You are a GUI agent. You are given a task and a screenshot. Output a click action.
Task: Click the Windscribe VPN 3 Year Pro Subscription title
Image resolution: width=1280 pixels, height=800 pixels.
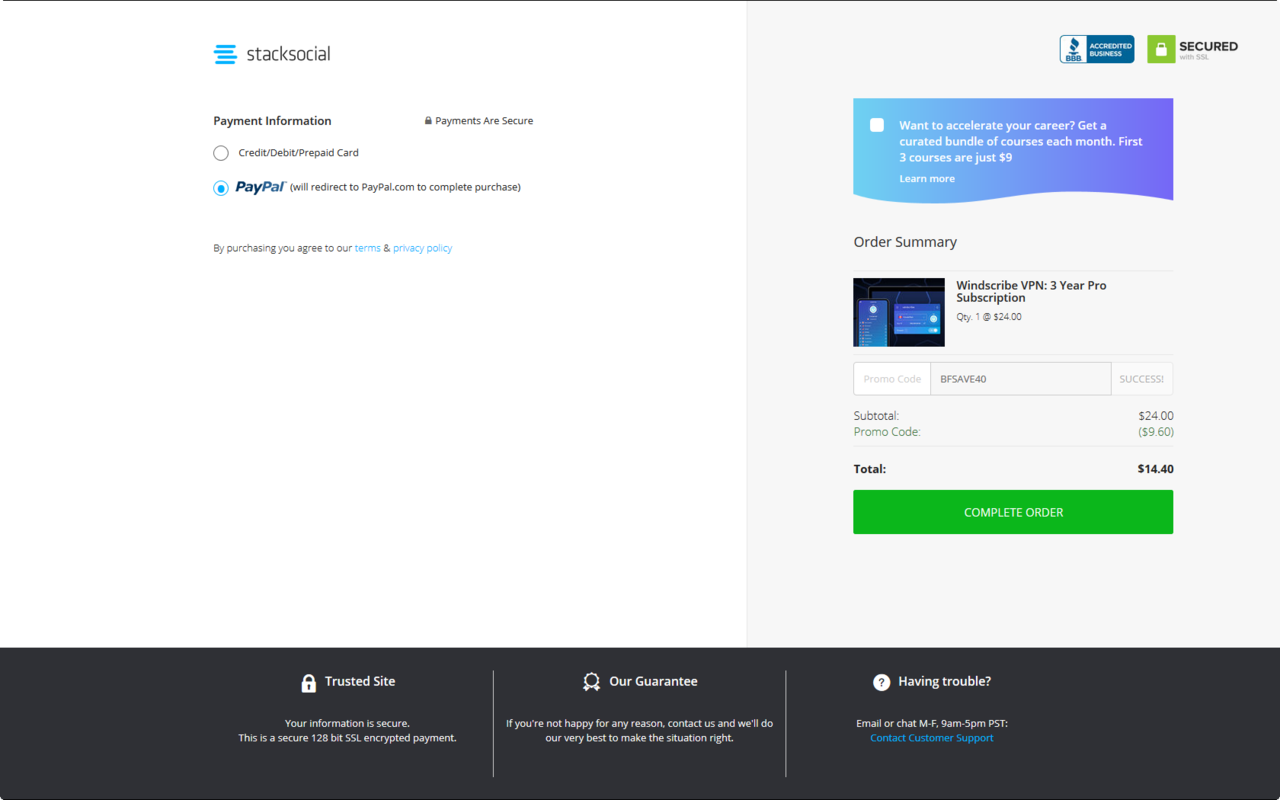(x=1031, y=291)
